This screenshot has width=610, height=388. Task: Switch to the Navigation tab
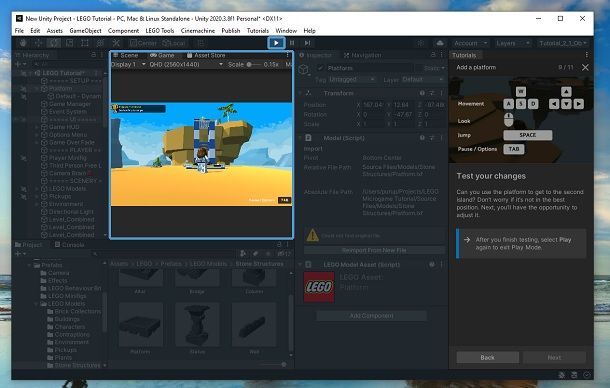click(x=362, y=55)
